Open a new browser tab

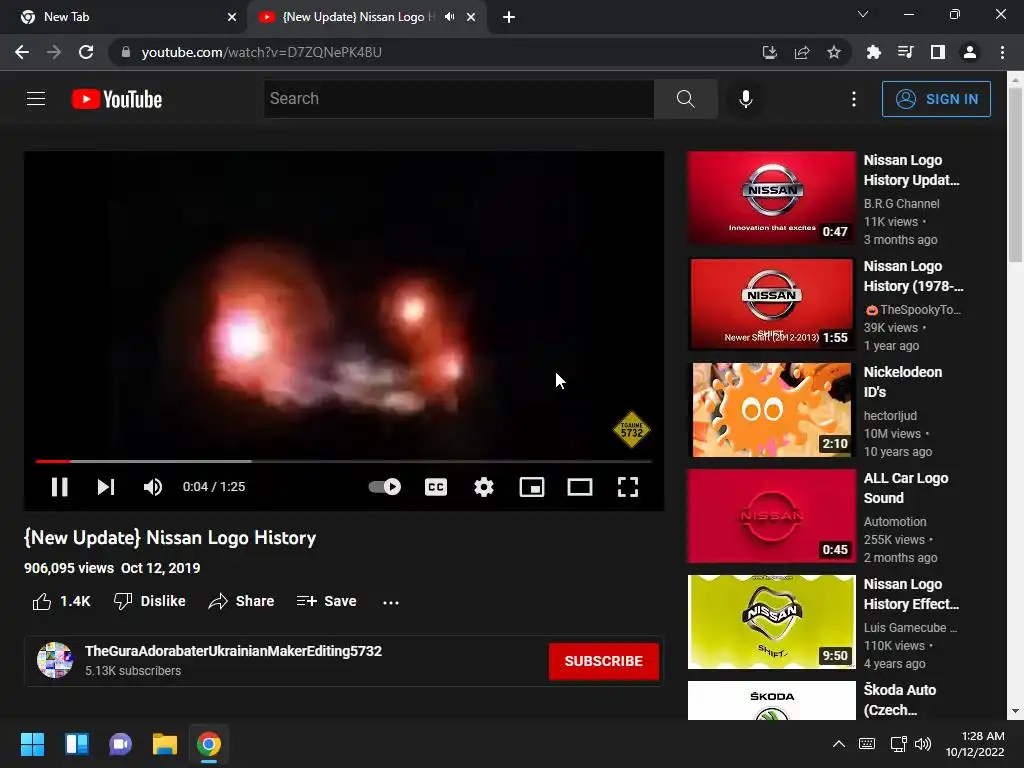(509, 17)
